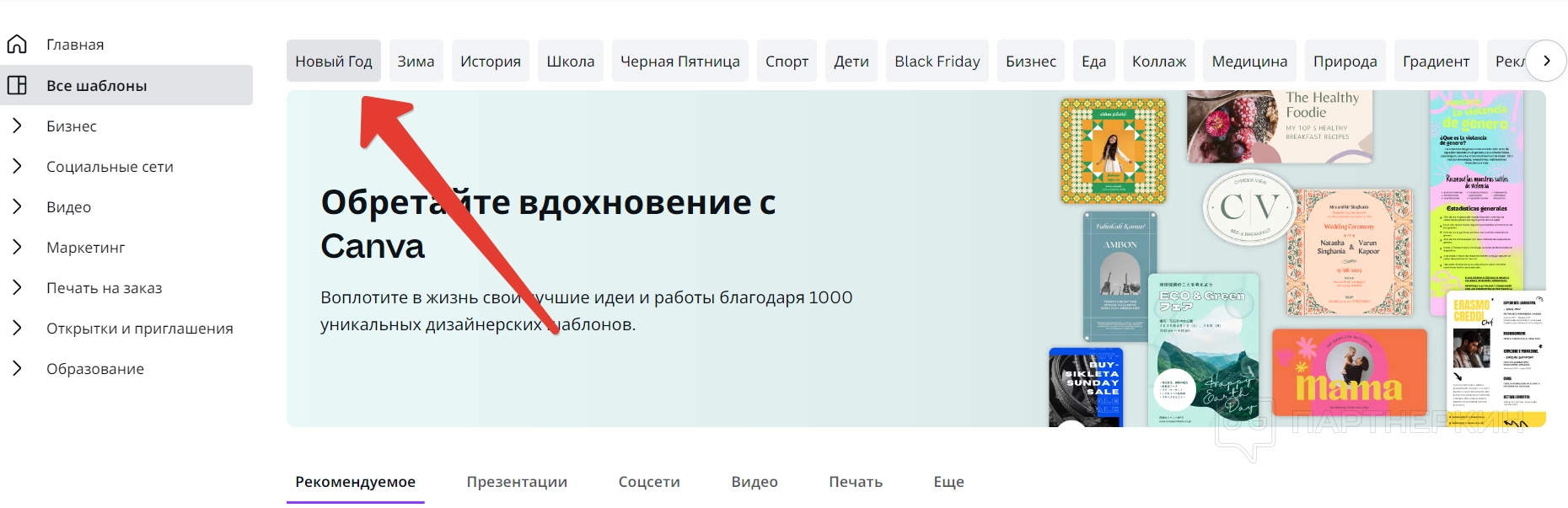1568x508 pixels.
Task: Open the pink violencia de género infographic
Action: pyautogui.click(x=1476, y=202)
